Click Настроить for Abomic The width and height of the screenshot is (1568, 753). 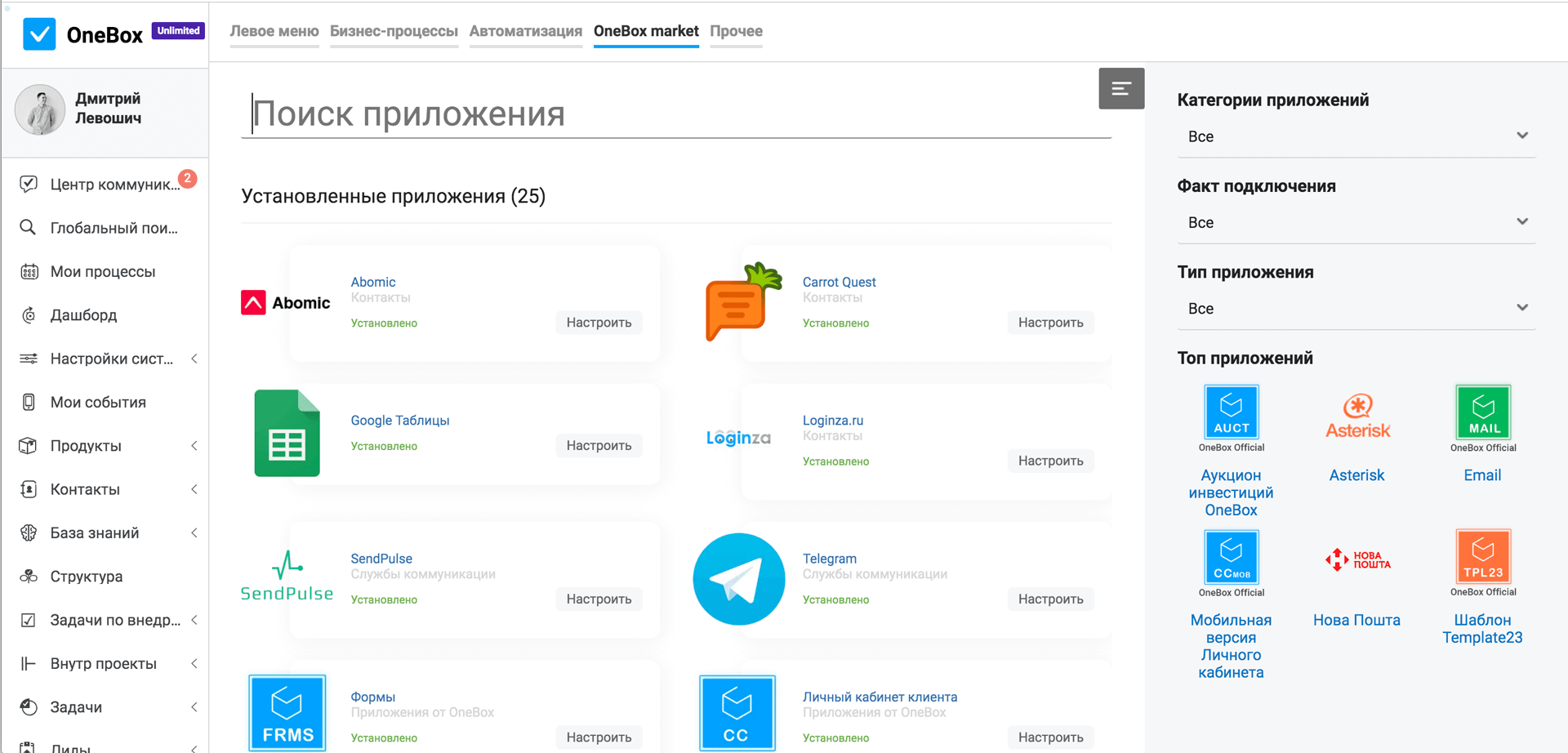click(x=599, y=323)
